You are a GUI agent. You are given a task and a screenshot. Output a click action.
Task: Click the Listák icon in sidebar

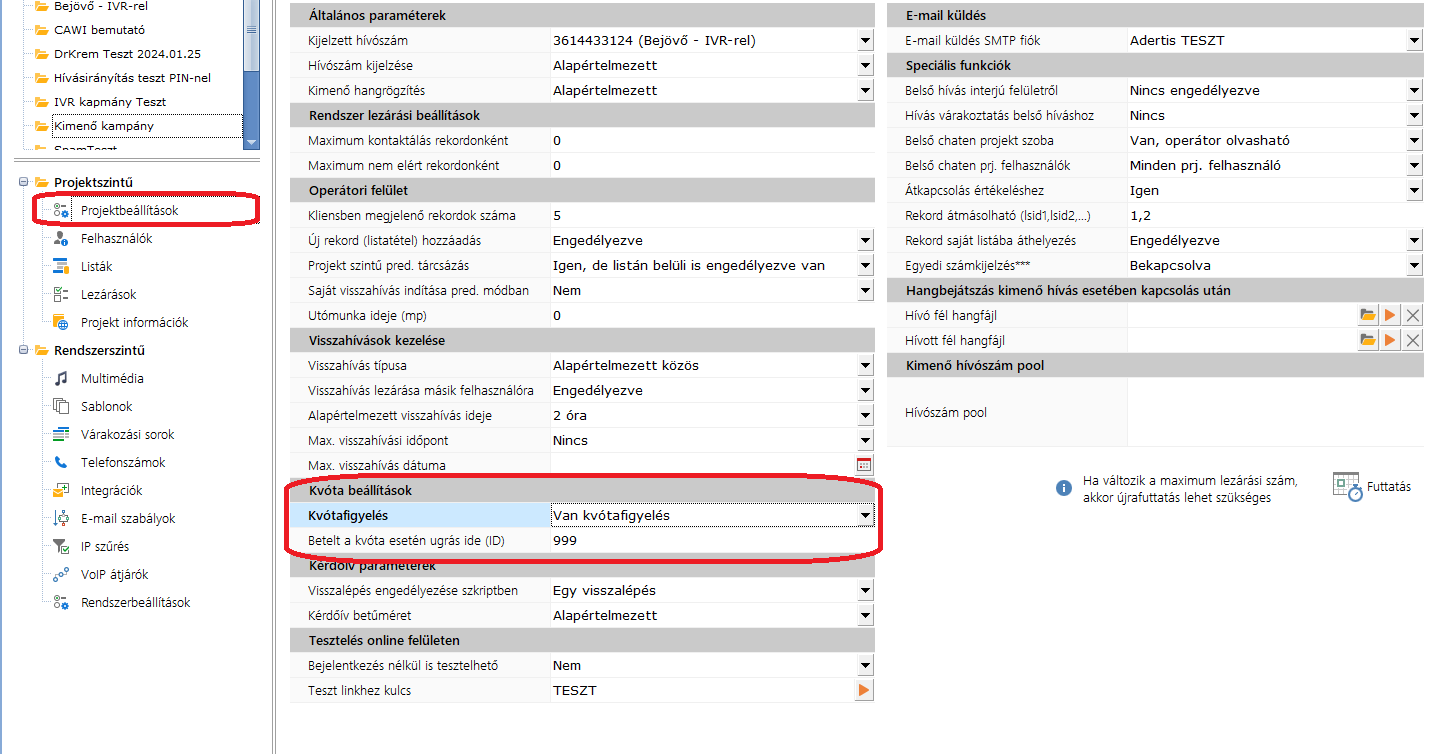click(x=61, y=267)
